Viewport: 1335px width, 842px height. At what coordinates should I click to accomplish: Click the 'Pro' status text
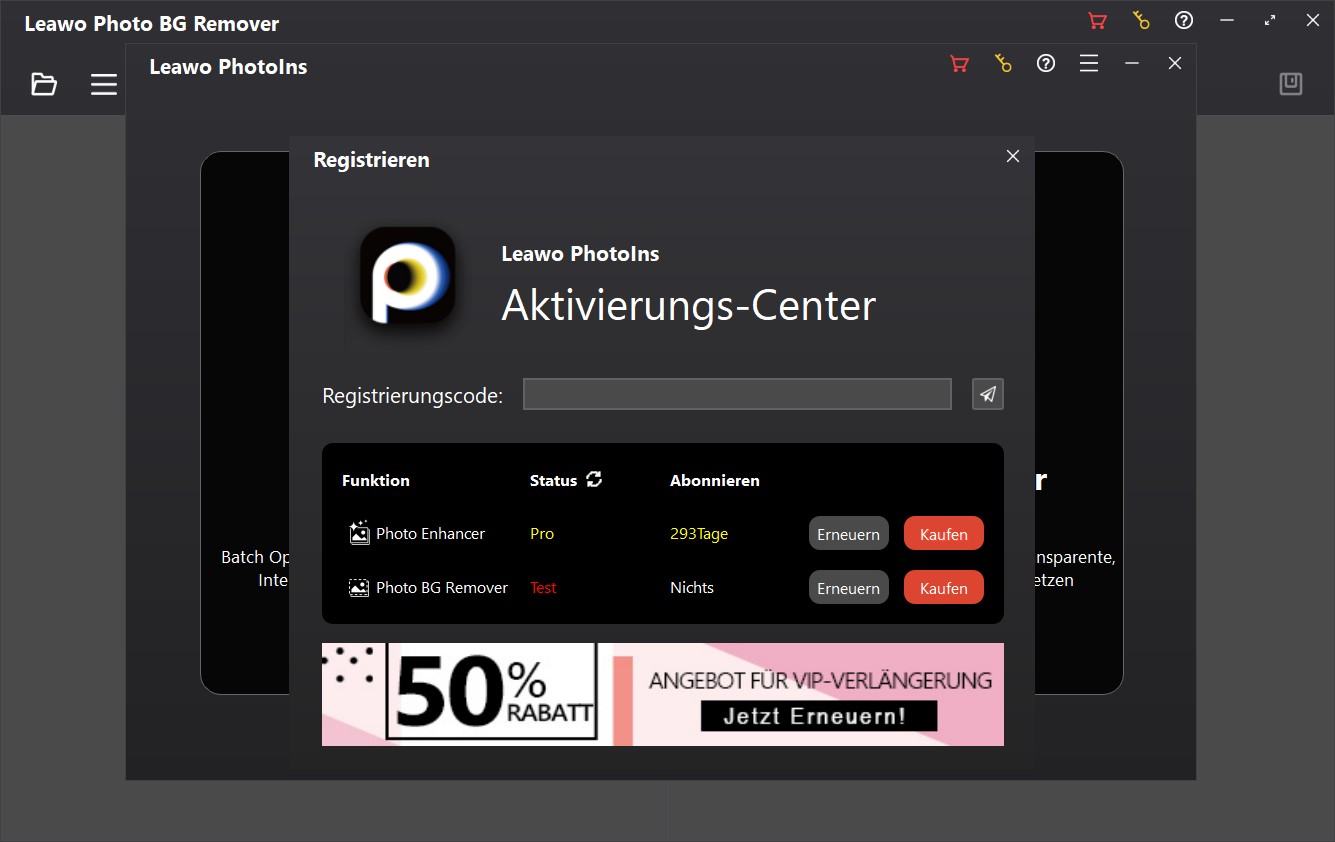pyautogui.click(x=542, y=534)
